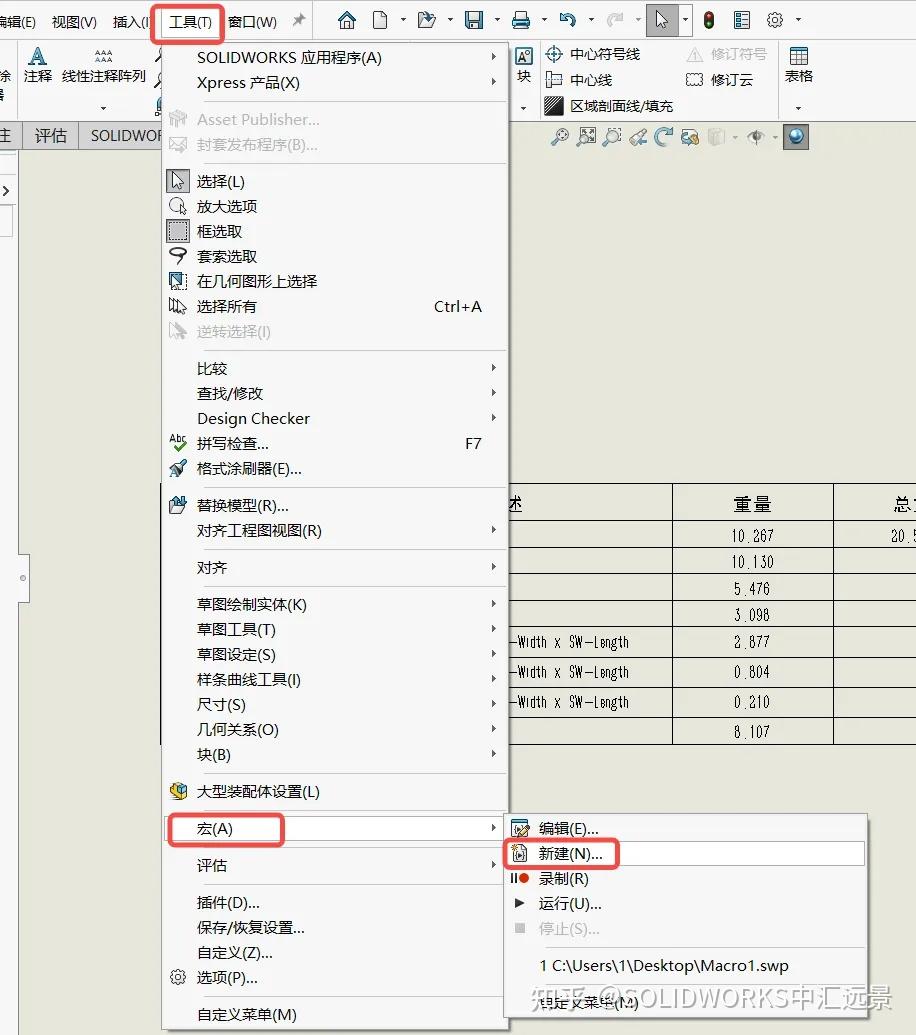Click the Center mark (中心符号线) tool

click(x=593, y=54)
